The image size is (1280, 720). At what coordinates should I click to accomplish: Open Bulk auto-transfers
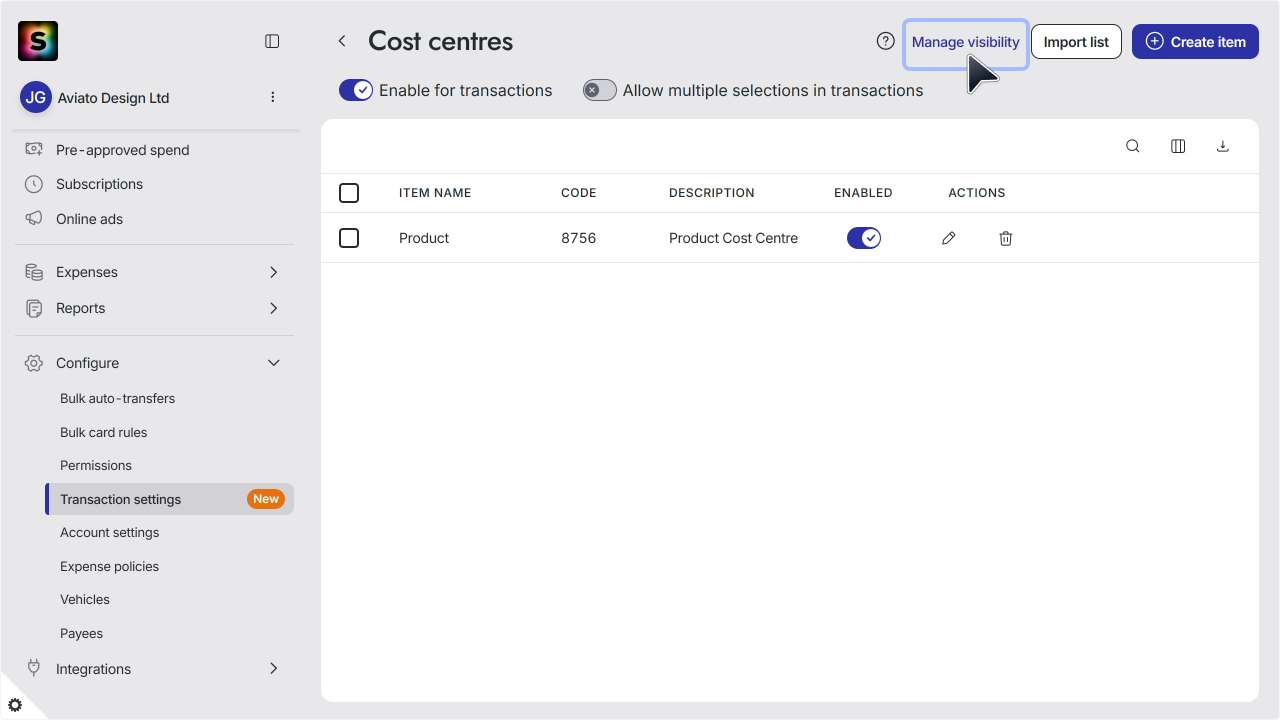click(x=117, y=398)
